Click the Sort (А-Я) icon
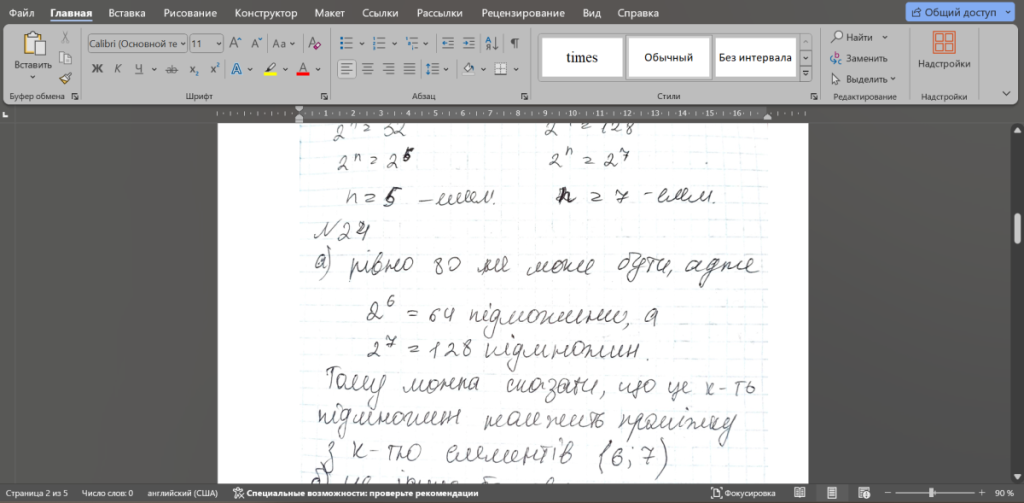Screen dimensions: 1024x503 tap(492, 44)
